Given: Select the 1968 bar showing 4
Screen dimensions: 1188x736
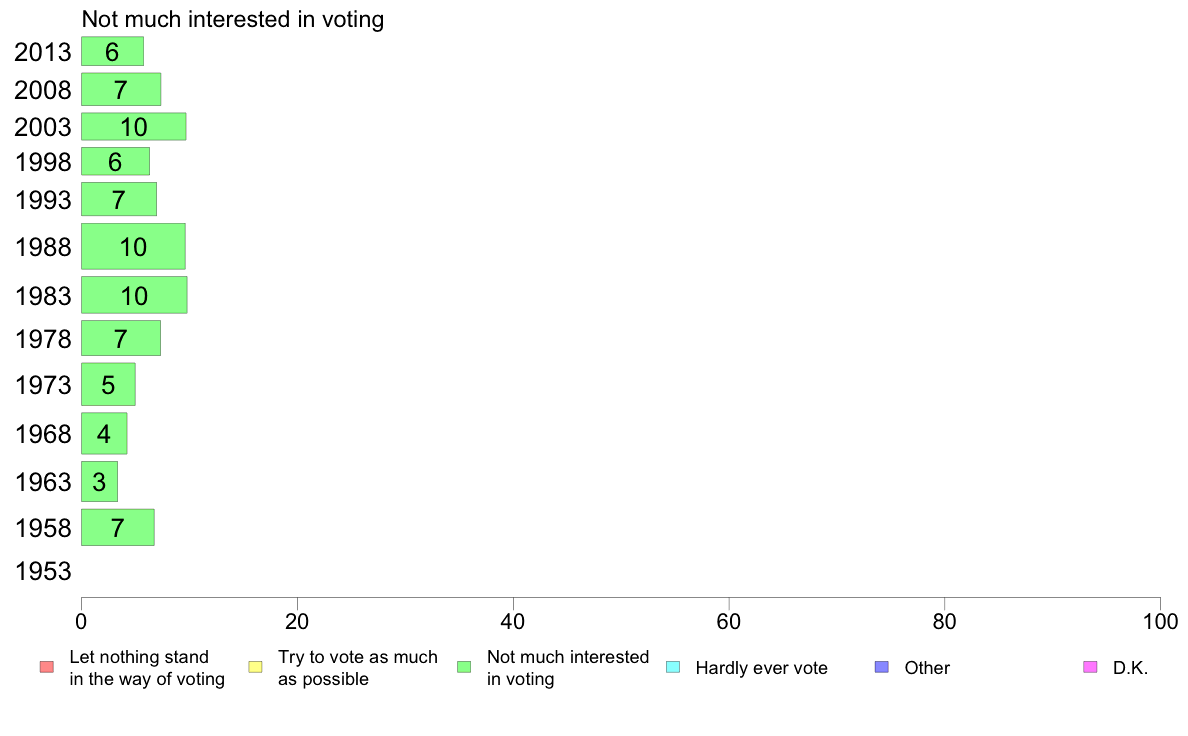Looking at the screenshot, I should click(x=104, y=434).
